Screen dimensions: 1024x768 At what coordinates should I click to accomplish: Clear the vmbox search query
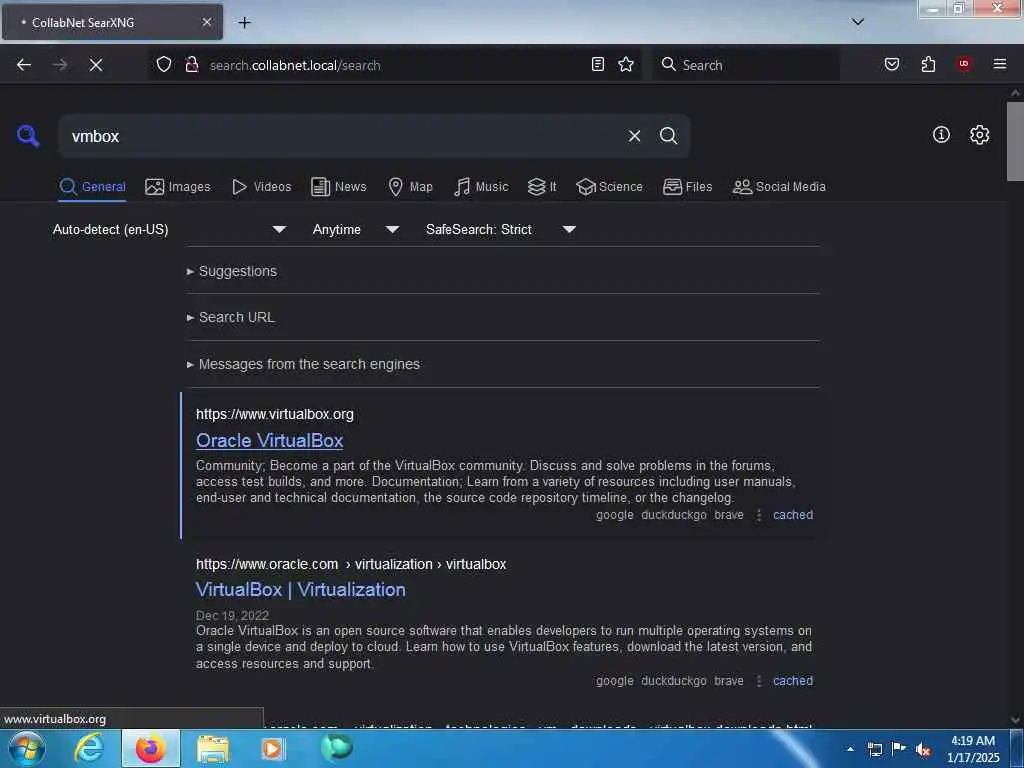(634, 136)
